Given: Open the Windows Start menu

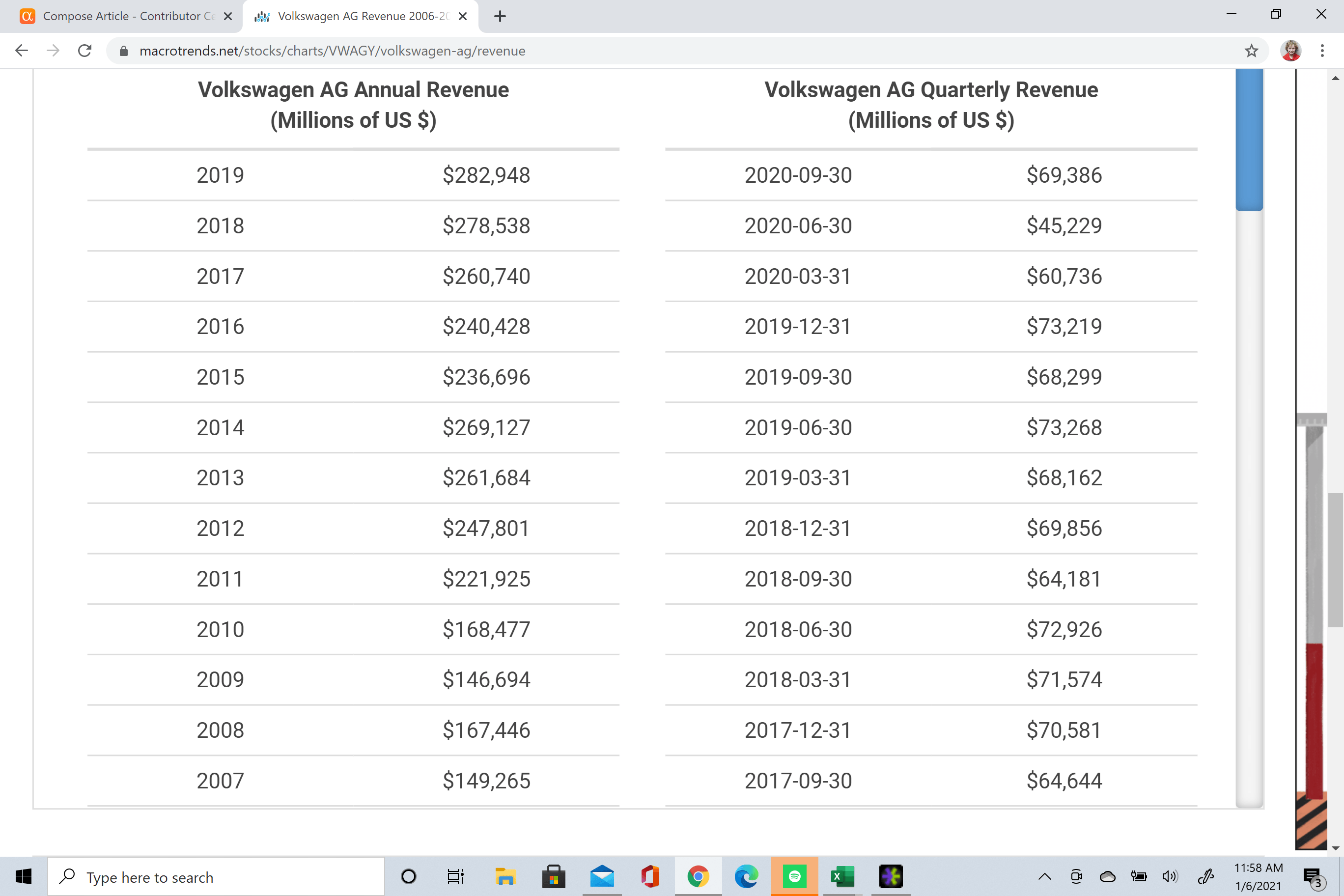Looking at the screenshot, I should pyautogui.click(x=23, y=876).
